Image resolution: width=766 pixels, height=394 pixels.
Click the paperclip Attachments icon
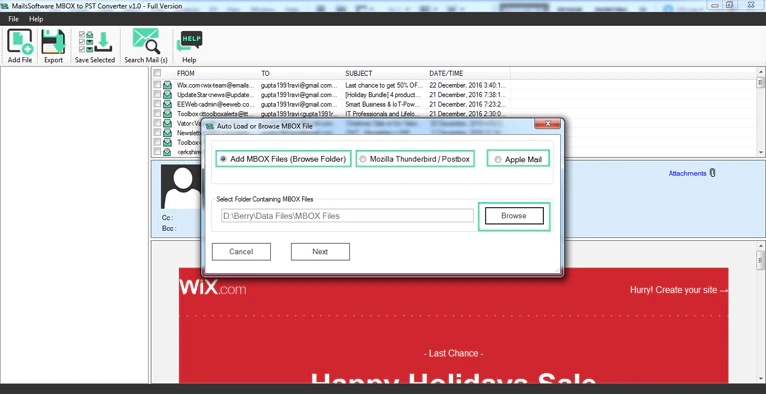point(712,173)
